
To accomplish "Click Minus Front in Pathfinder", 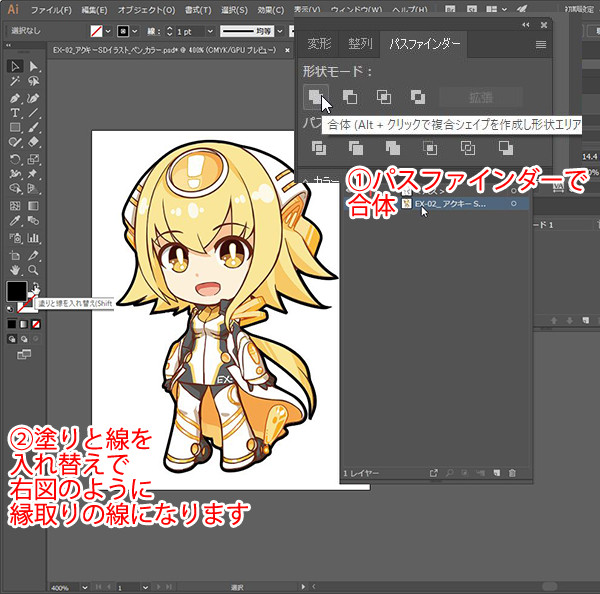I will 350,97.
